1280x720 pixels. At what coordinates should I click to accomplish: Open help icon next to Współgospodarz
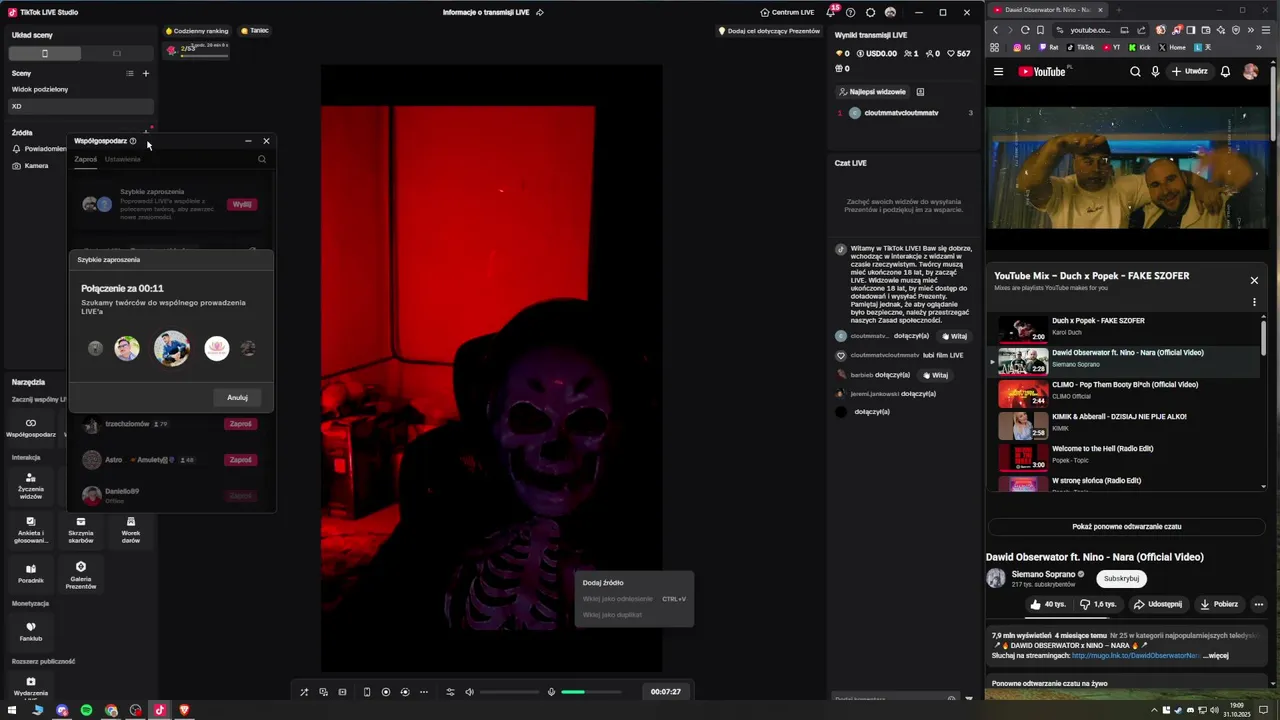(133, 141)
